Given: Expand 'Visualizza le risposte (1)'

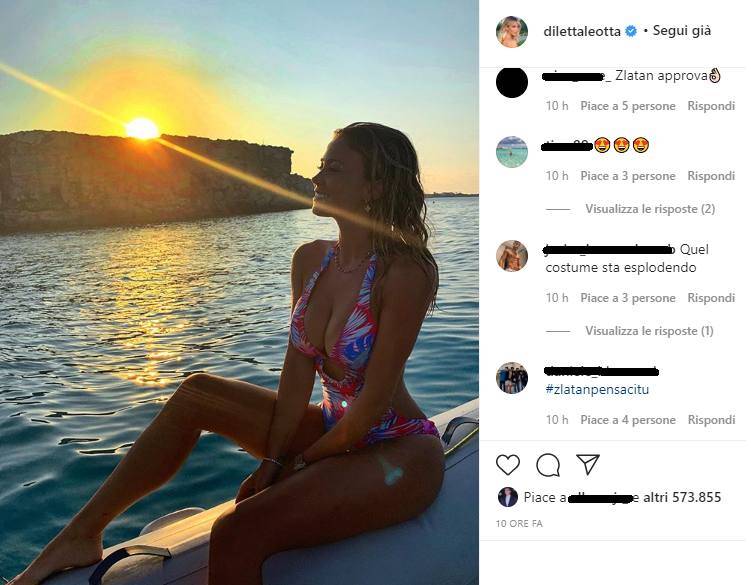Looking at the screenshot, I should coord(650,331).
